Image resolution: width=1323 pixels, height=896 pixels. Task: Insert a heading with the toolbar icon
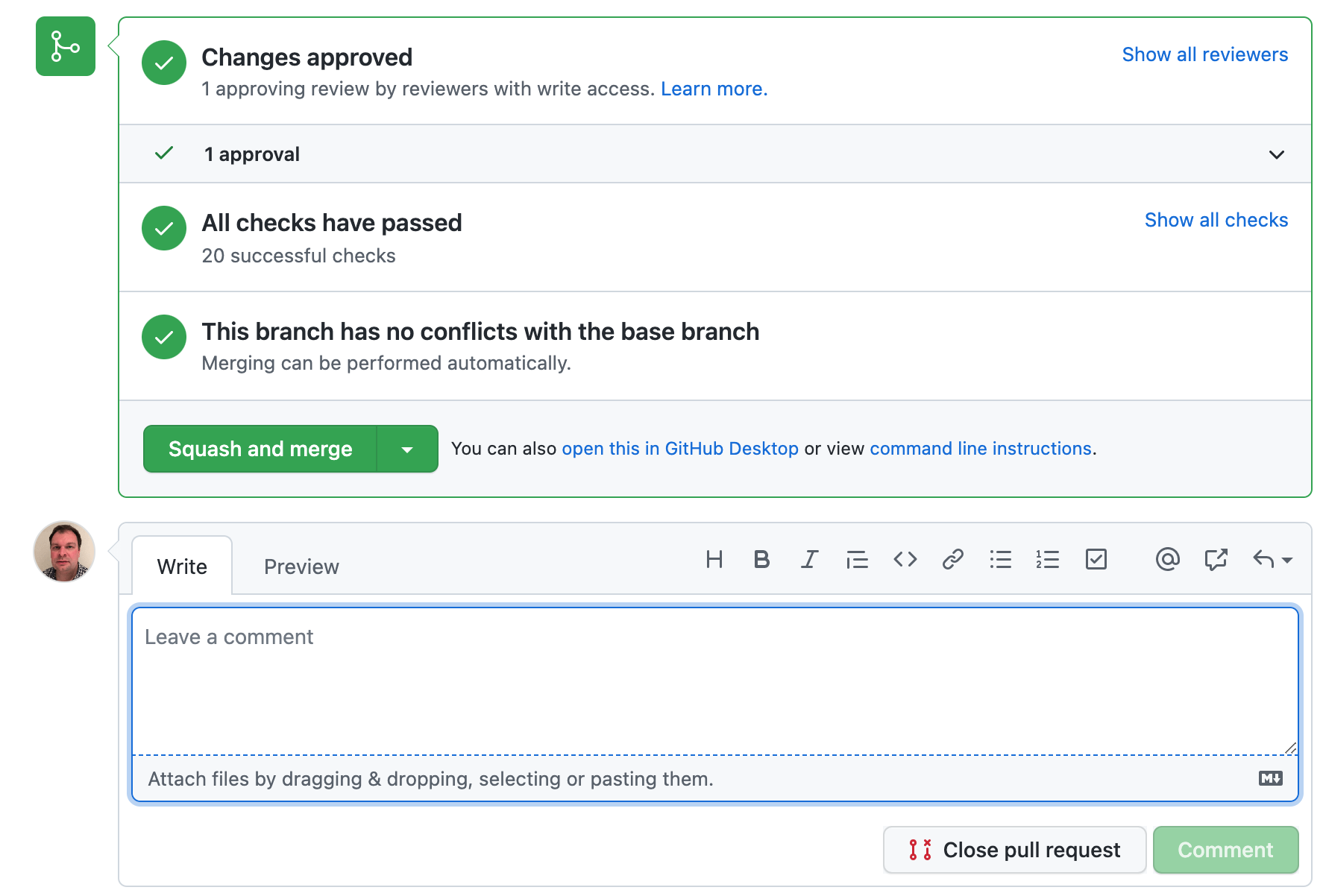(x=714, y=559)
